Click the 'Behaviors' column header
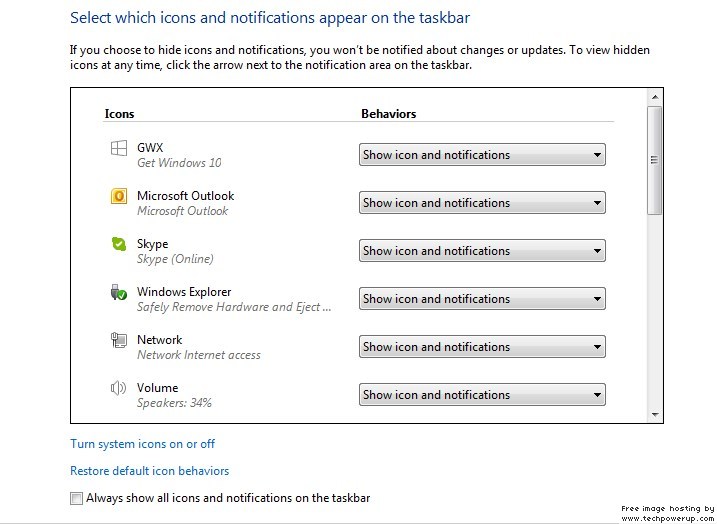Screen dimensions: 717x524 [x=389, y=113]
